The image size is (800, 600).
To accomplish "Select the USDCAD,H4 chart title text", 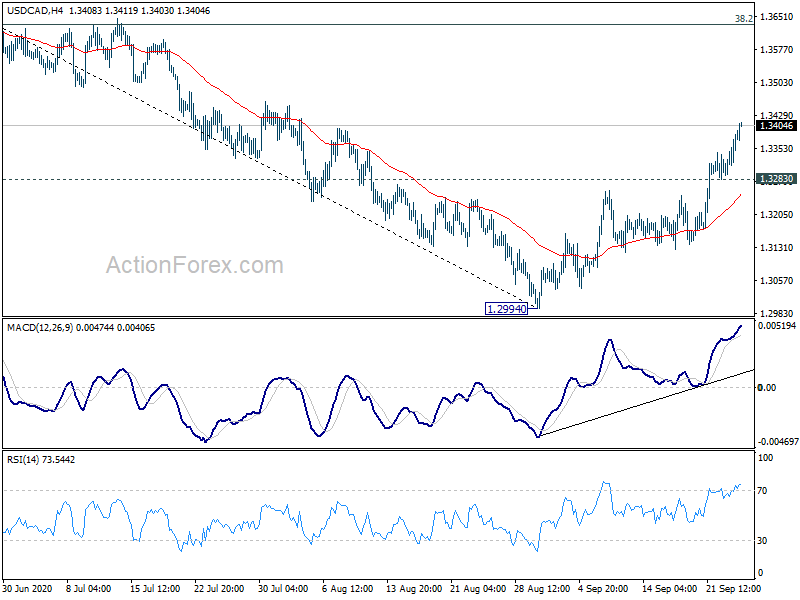I will (35, 10).
